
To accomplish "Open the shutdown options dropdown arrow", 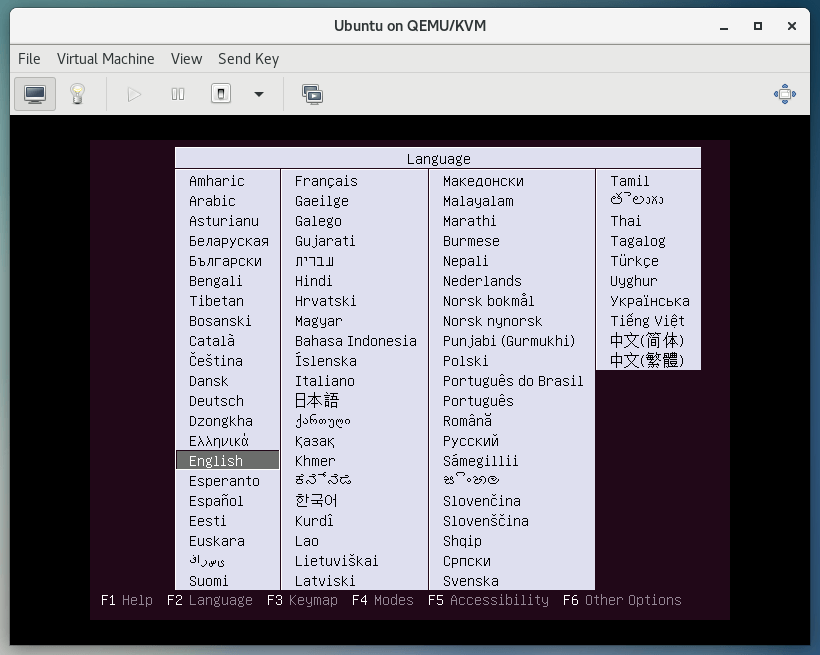I will 258,93.
